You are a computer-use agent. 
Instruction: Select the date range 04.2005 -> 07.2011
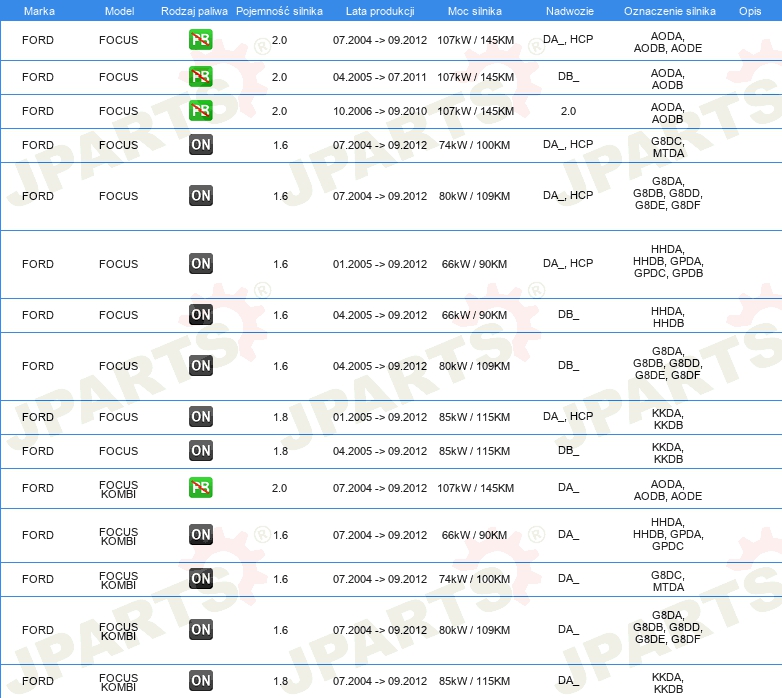(x=380, y=77)
